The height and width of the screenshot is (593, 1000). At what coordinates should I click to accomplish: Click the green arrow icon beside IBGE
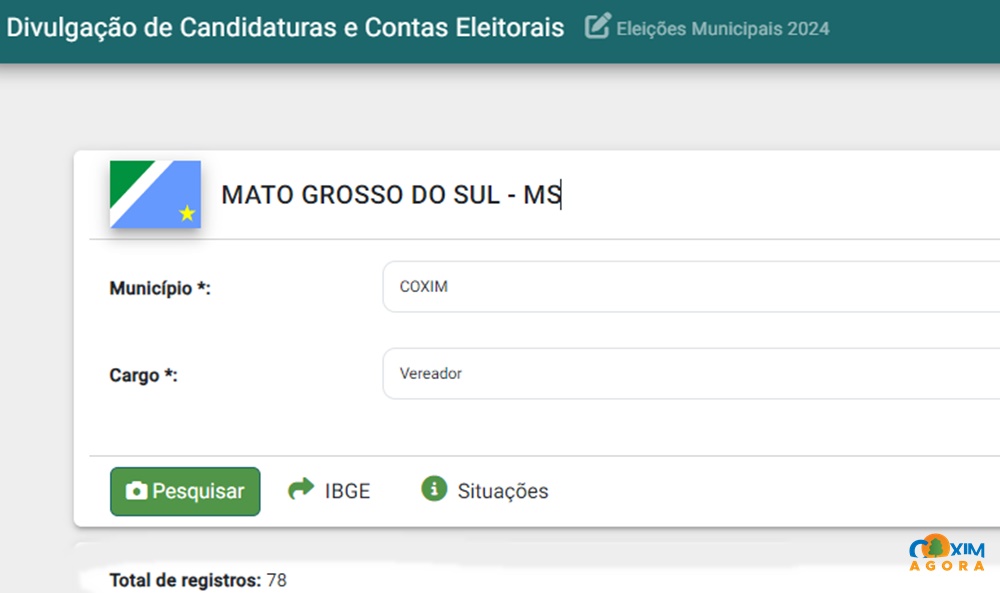pyautogui.click(x=300, y=489)
